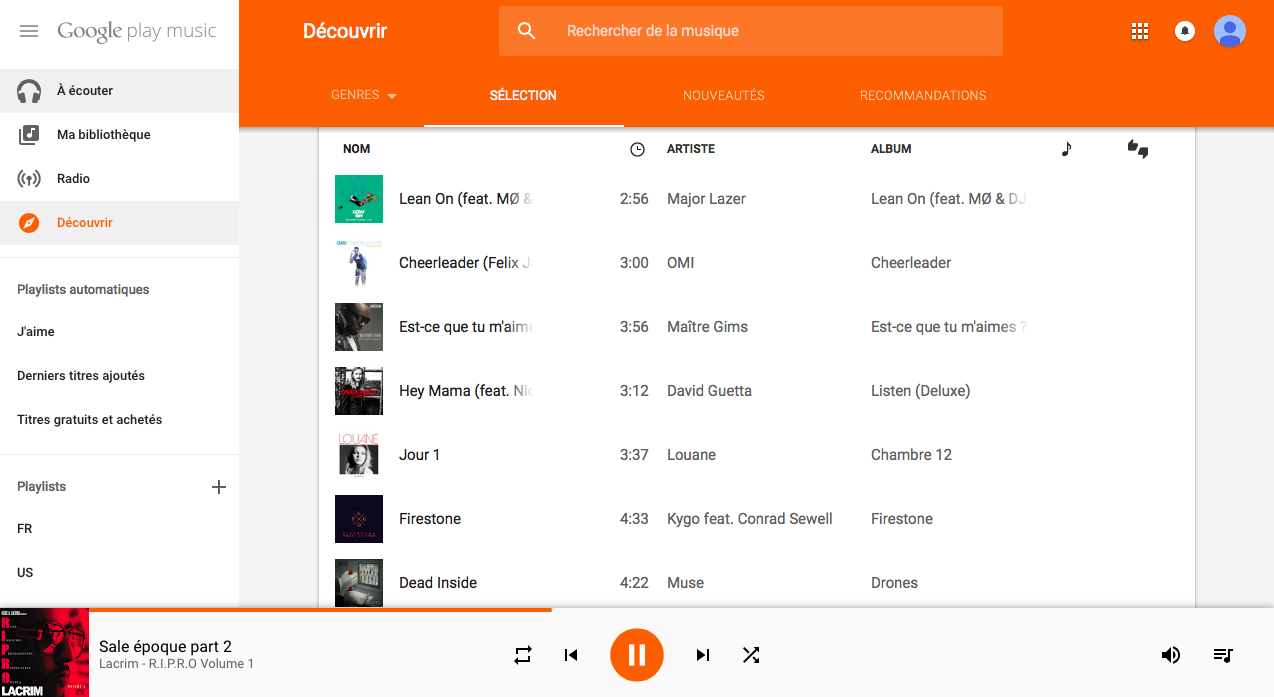Click the now-playing Lacrim album art
1274x697 pixels.
[x=44, y=652]
